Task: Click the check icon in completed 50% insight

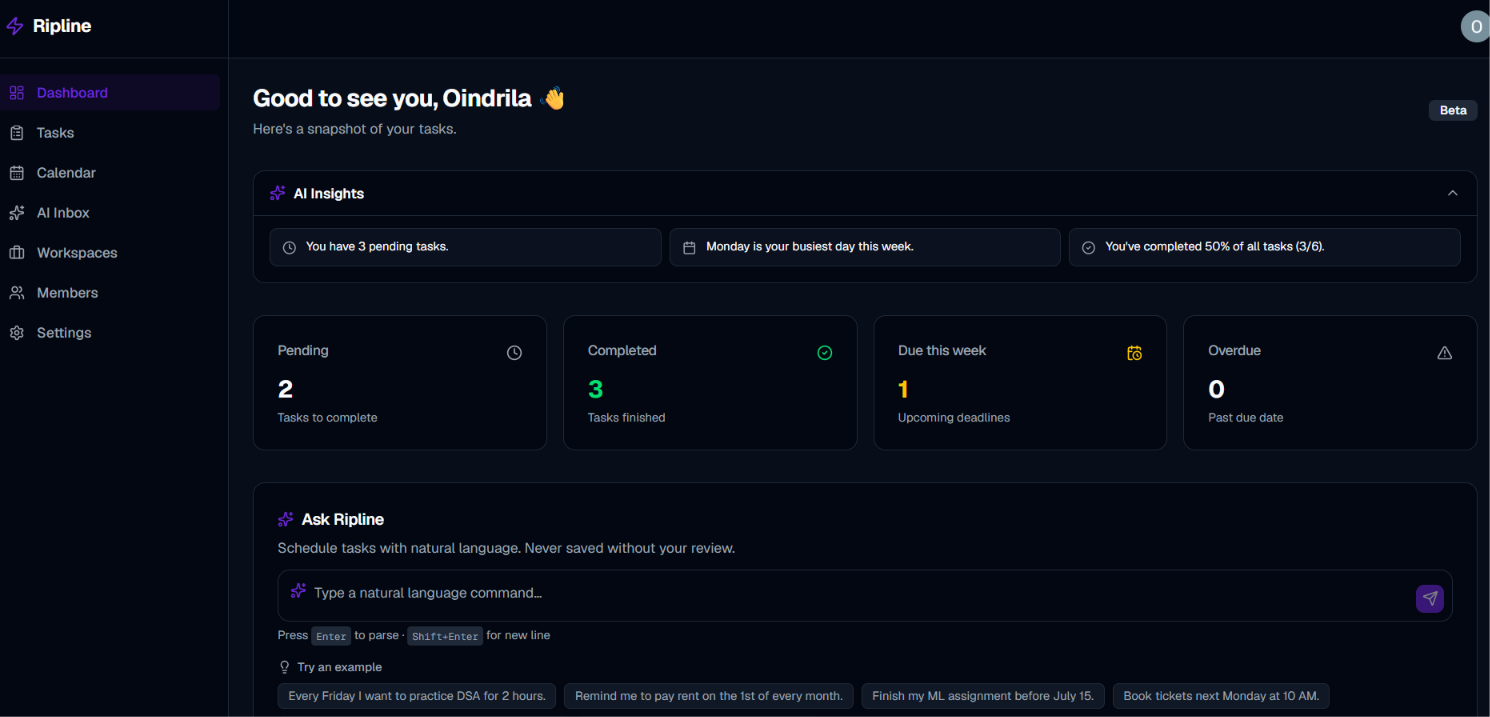Action: pos(1088,247)
